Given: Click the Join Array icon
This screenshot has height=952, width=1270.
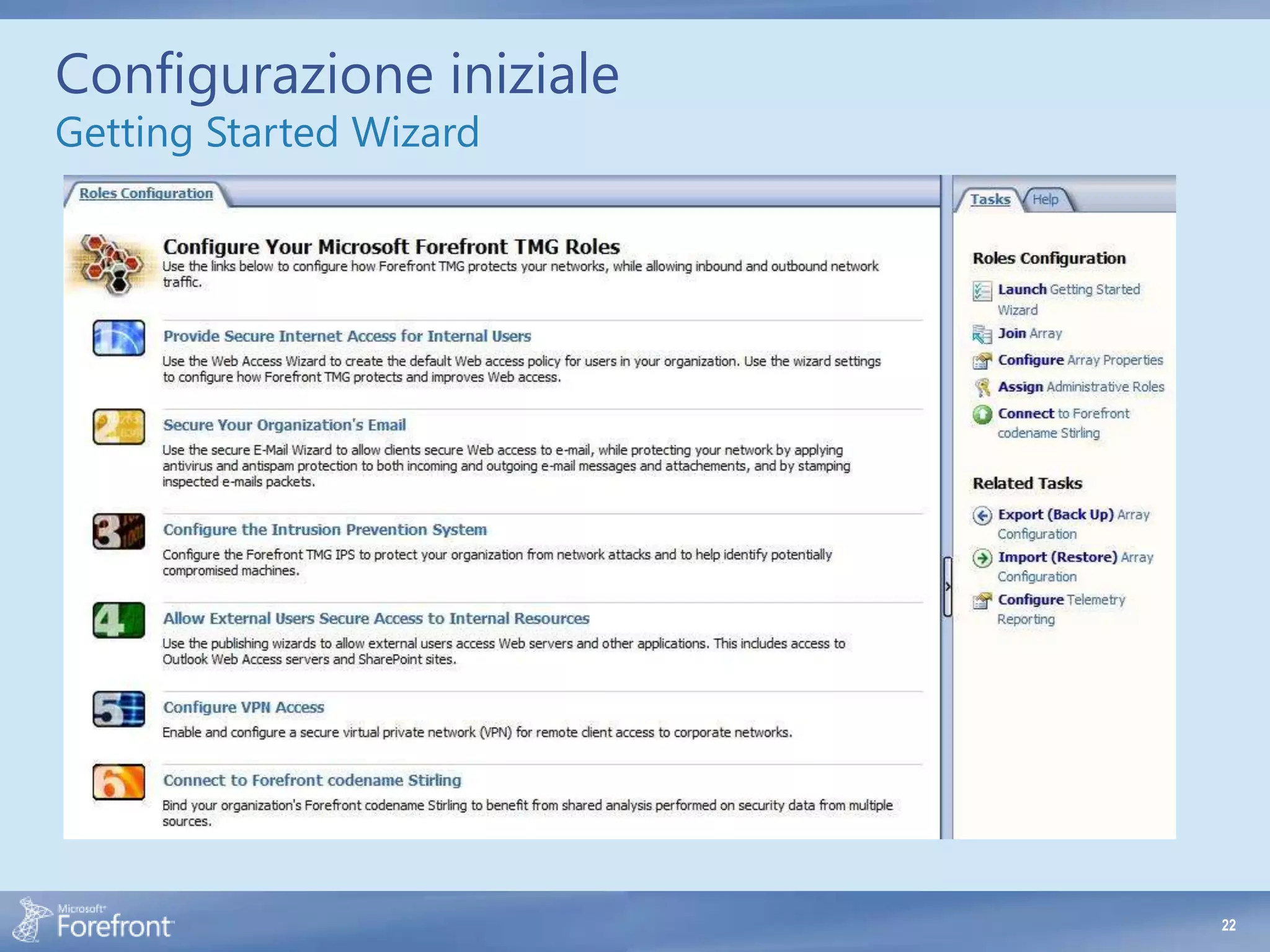Looking at the screenshot, I should coord(982,334).
